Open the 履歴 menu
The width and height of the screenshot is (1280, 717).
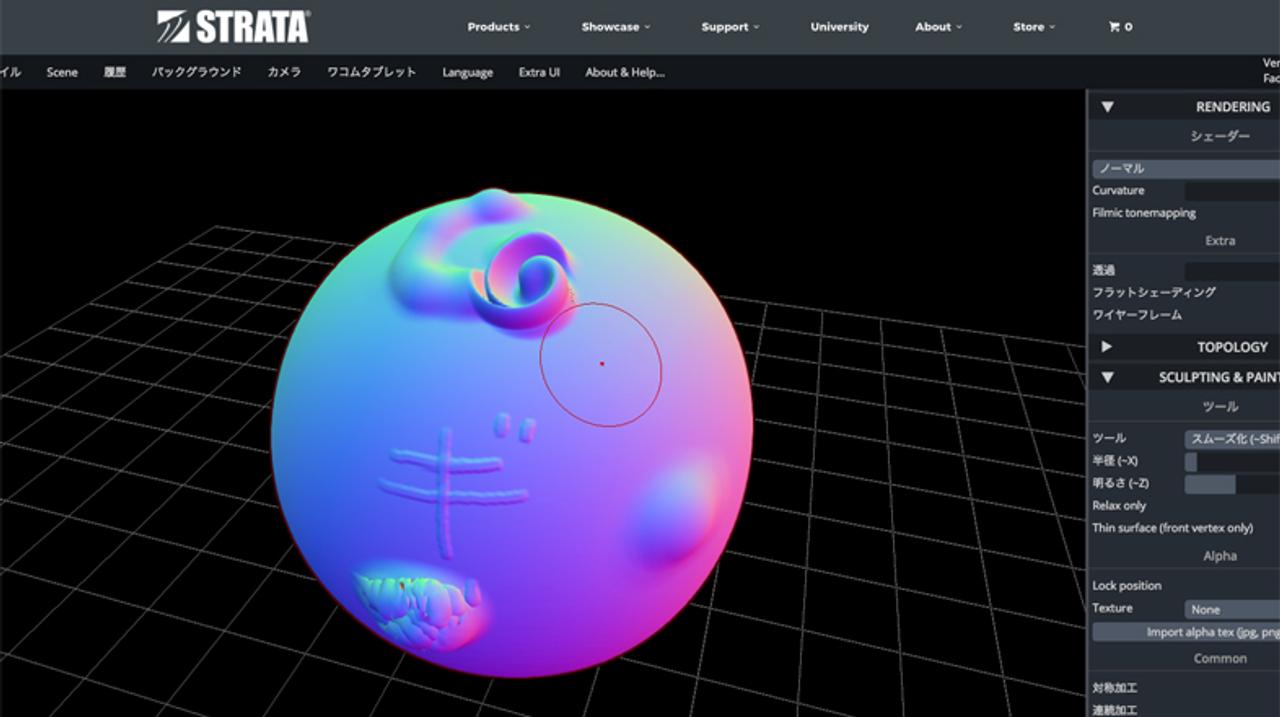[x=115, y=72]
